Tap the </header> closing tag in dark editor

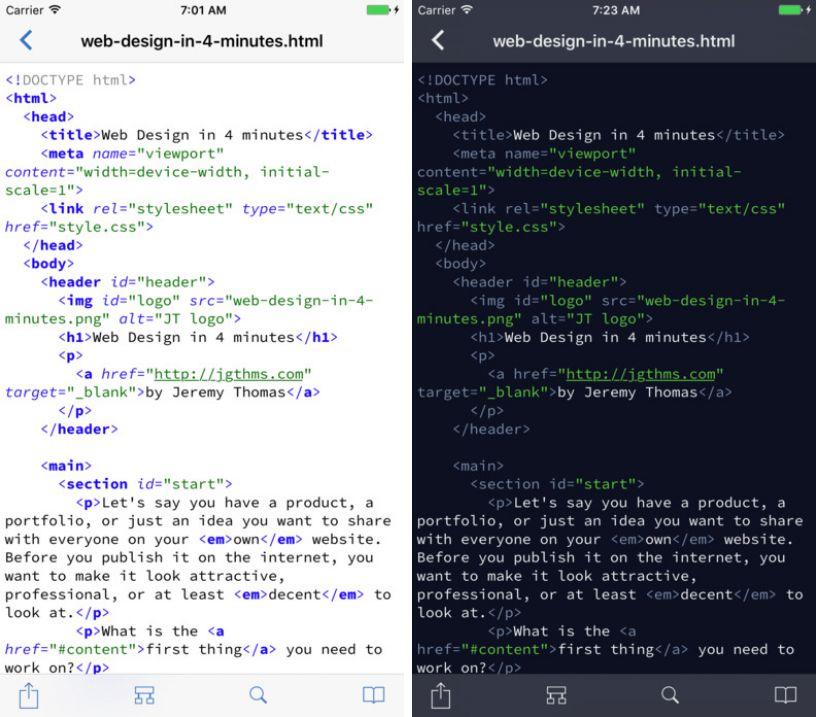point(491,429)
